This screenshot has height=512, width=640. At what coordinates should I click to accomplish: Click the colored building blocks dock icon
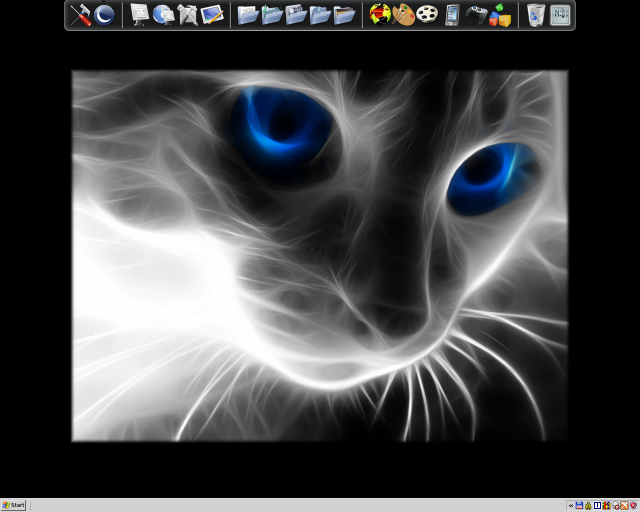click(x=500, y=15)
